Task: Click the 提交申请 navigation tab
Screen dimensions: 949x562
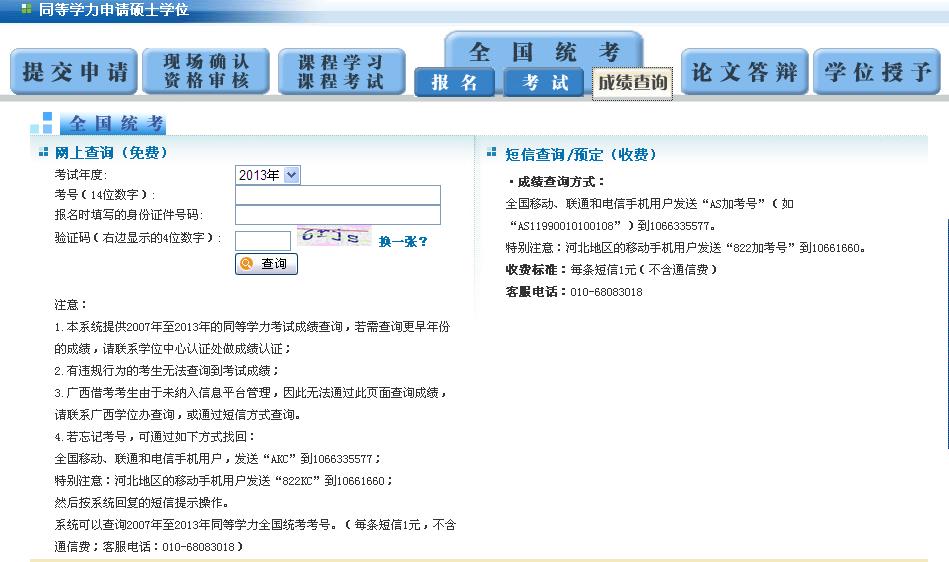Action: [74, 72]
